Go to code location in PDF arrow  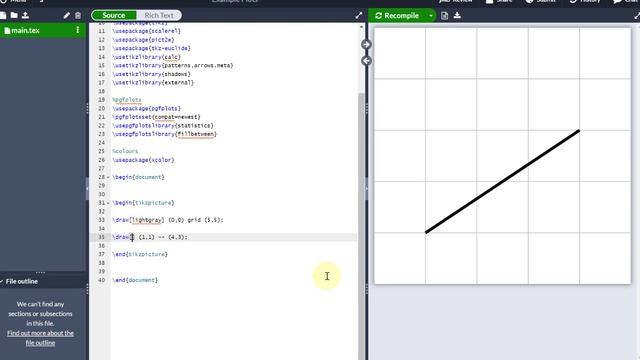[x=366, y=44]
